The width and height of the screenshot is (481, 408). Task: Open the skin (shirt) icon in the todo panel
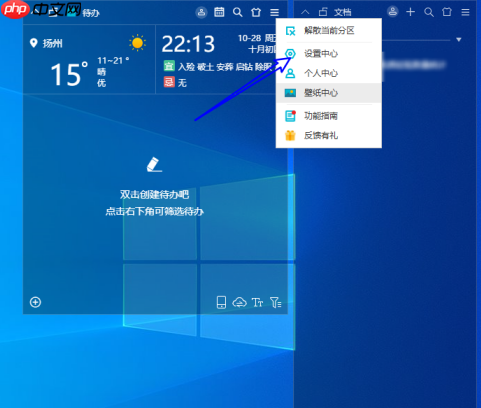click(x=256, y=12)
